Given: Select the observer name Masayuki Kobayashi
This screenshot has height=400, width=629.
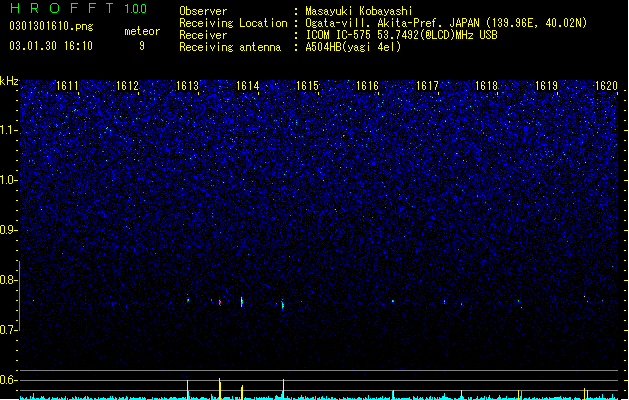Looking at the screenshot, I should click(x=359, y=11).
